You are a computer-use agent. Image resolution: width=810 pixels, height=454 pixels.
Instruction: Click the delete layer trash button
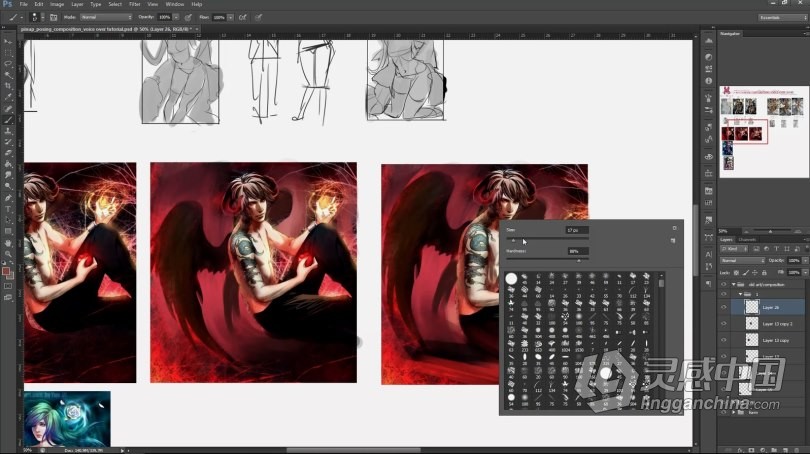(796, 450)
